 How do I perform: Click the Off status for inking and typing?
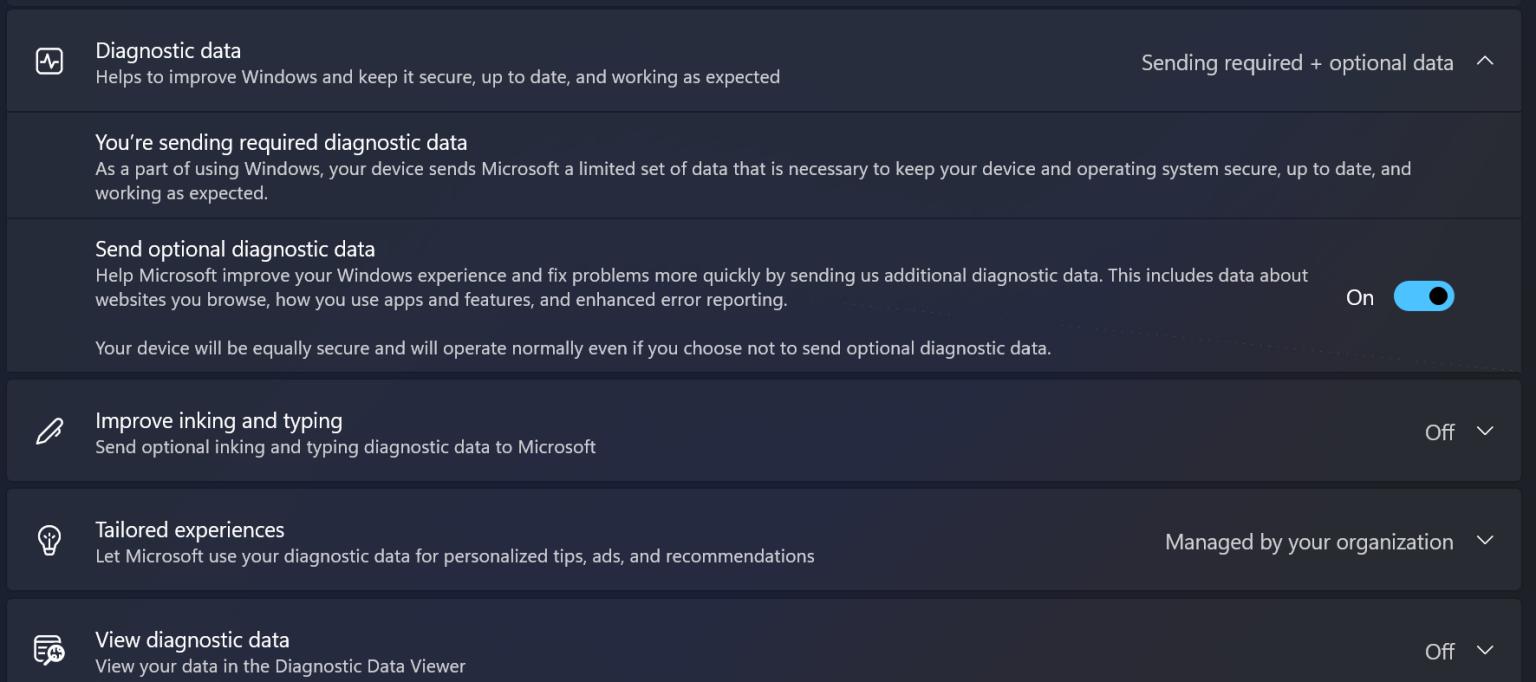pyautogui.click(x=1439, y=432)
